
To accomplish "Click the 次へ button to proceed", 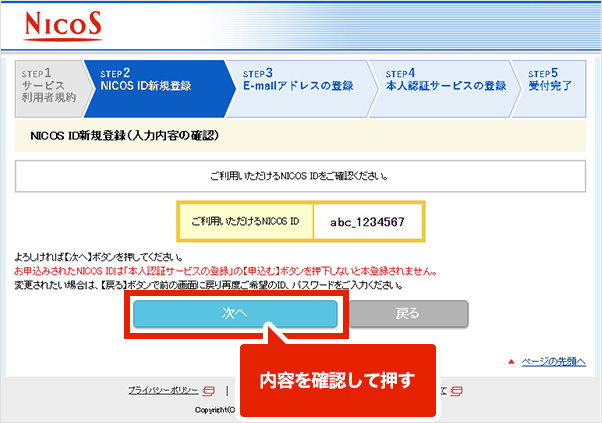I will [236, 313].
